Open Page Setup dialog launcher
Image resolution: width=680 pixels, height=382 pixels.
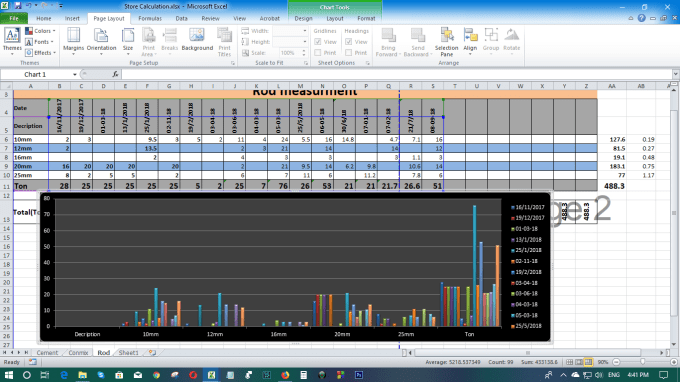point(233,63)
